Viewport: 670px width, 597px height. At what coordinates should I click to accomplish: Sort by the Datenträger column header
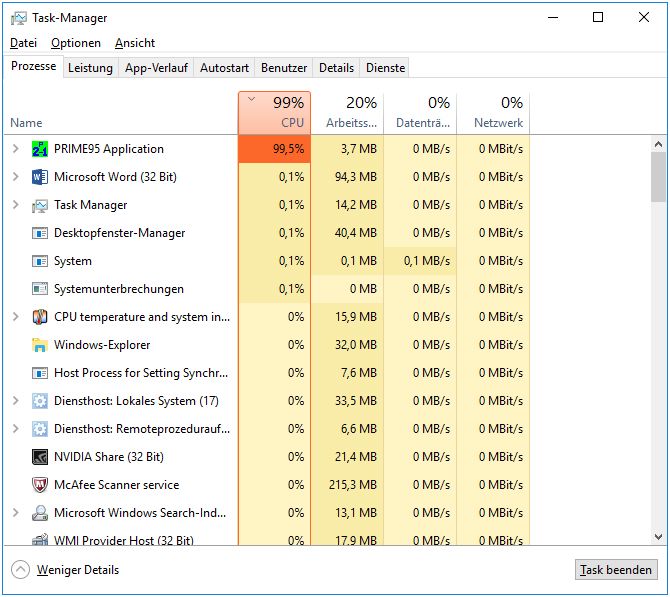420,113
